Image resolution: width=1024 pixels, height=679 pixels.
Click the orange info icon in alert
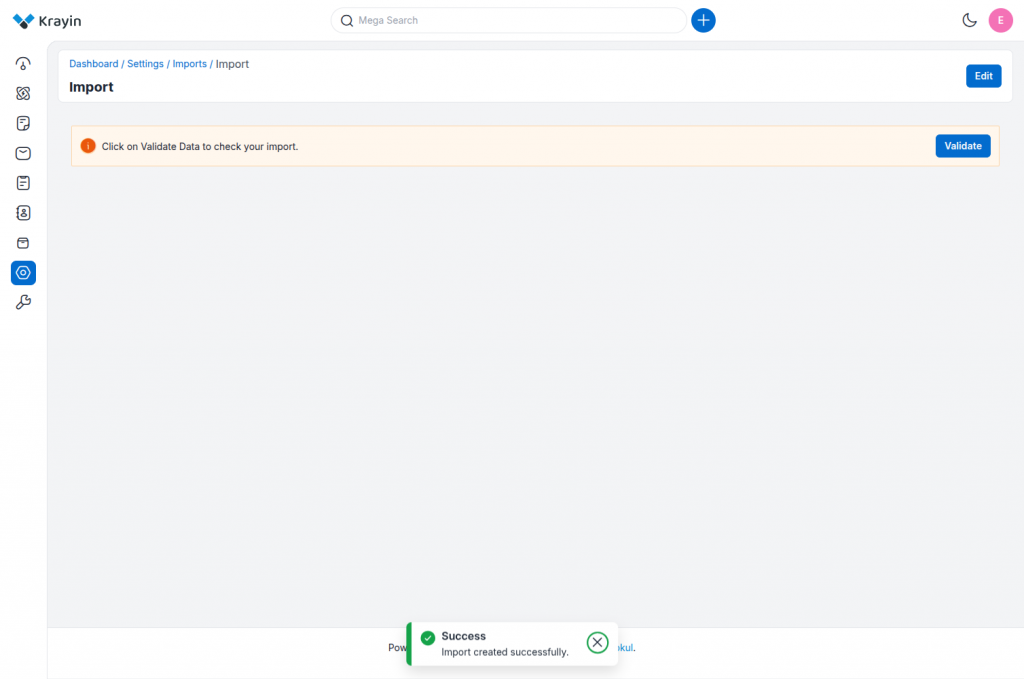click(88, 146)
